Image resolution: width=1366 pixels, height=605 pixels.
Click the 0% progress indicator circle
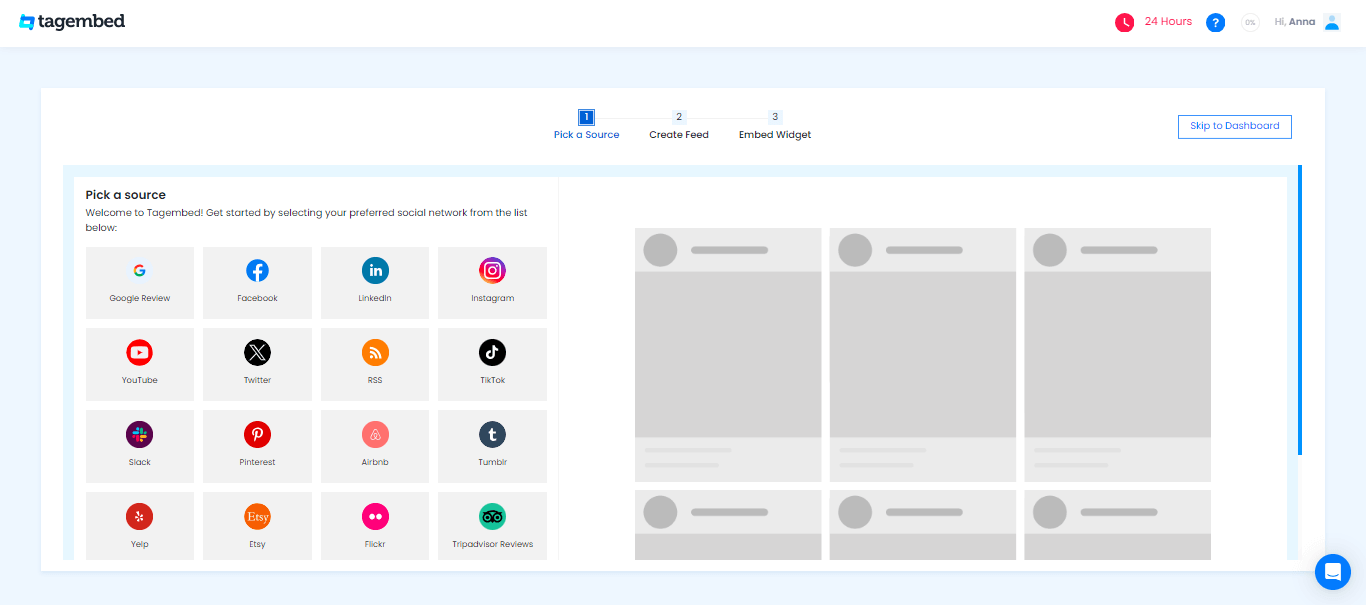click(1250, 22)
